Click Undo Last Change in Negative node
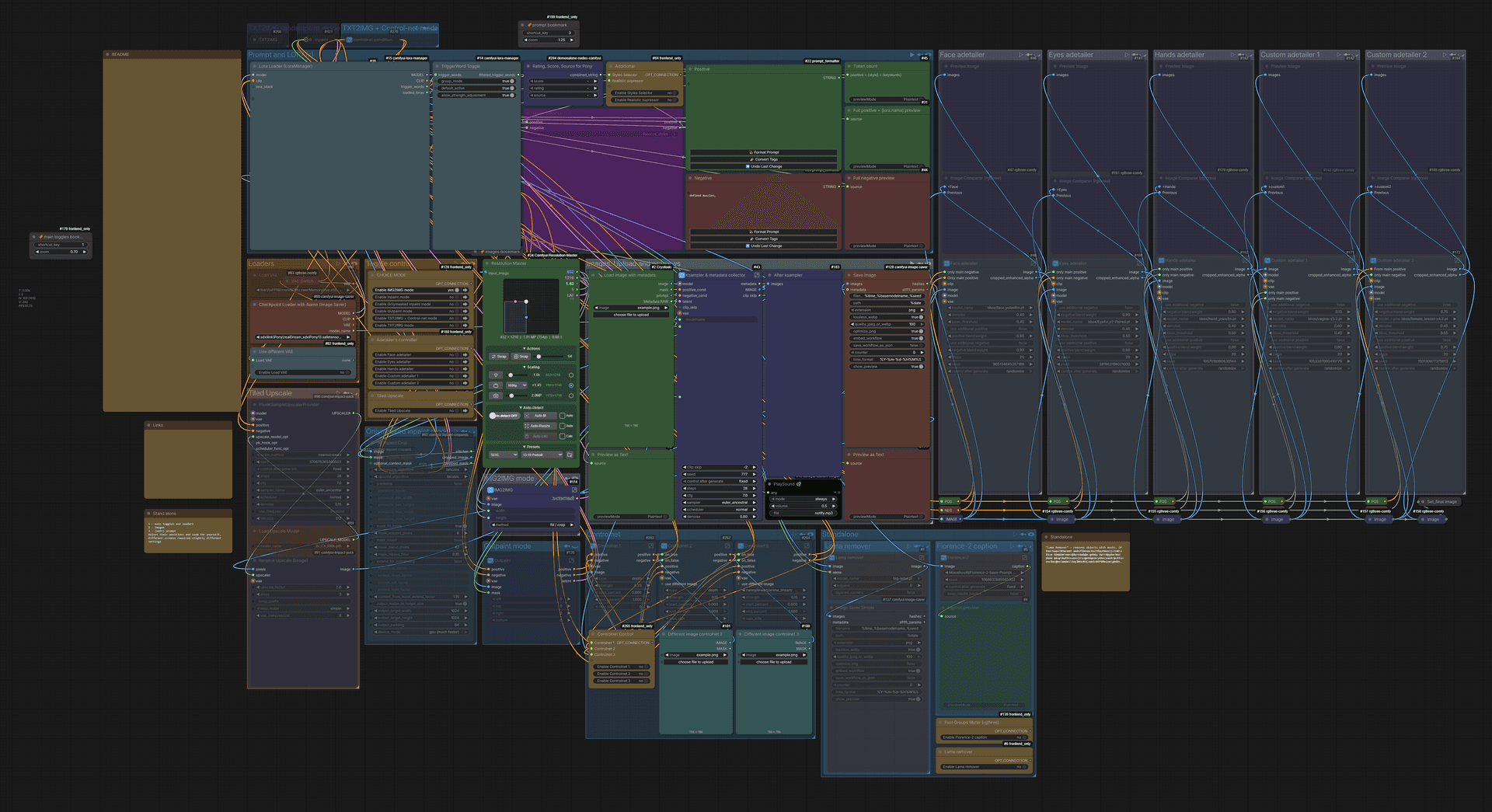 764,246
